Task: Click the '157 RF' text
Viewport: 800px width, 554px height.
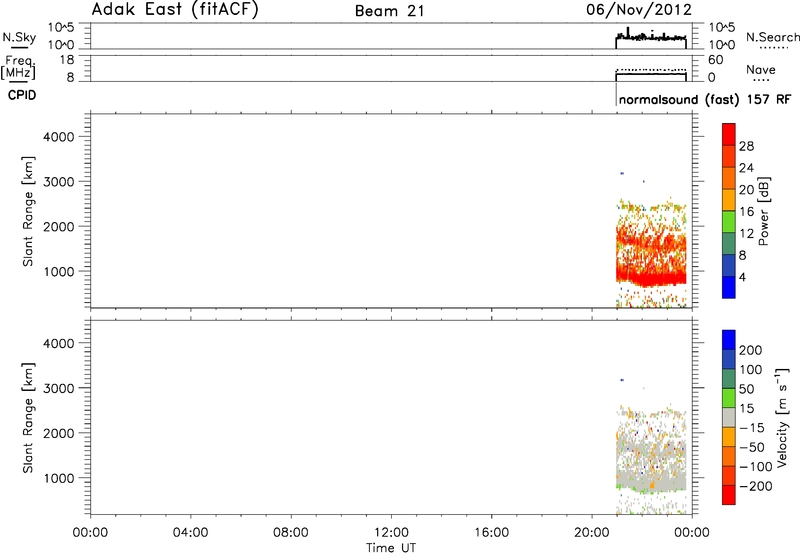Action: click(769, 99)
